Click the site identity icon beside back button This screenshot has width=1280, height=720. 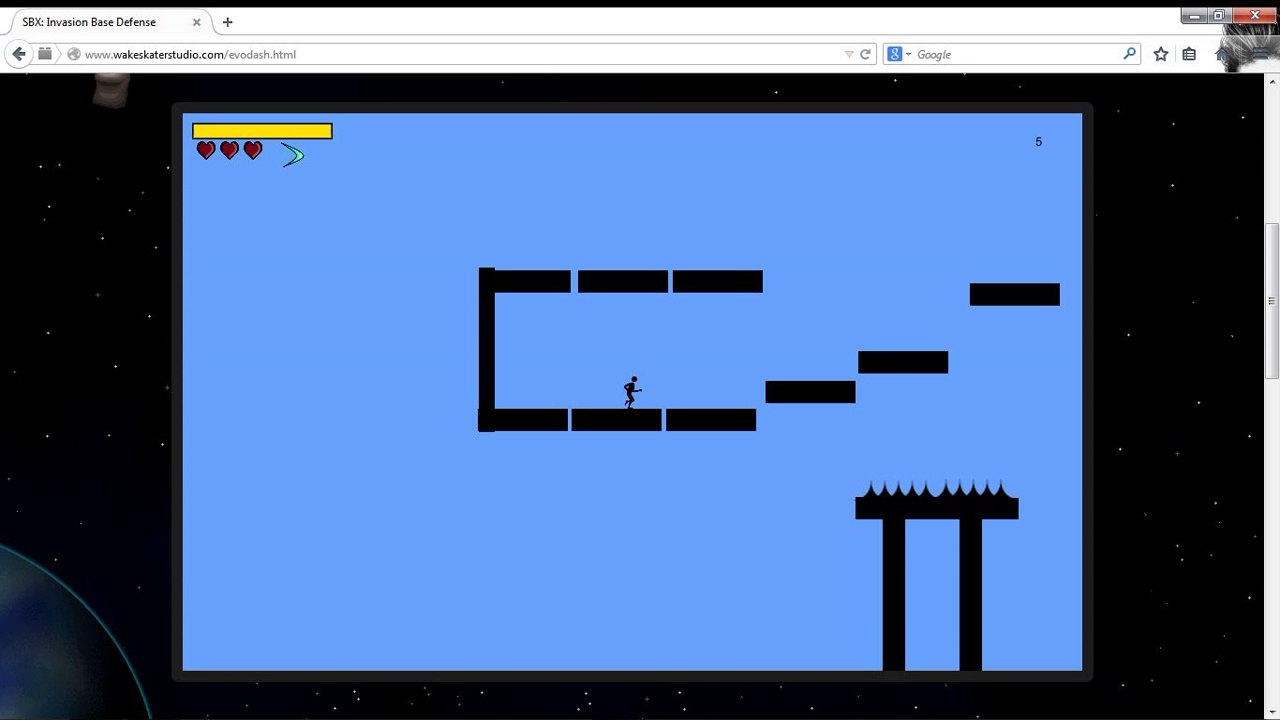point(45,54)
